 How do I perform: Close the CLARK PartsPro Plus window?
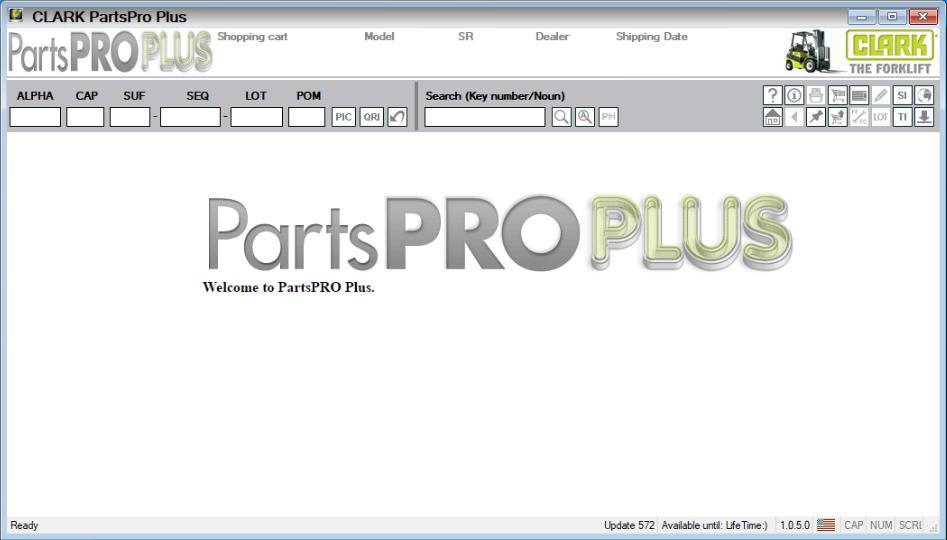pyautogui.click(x=923, y=16)
